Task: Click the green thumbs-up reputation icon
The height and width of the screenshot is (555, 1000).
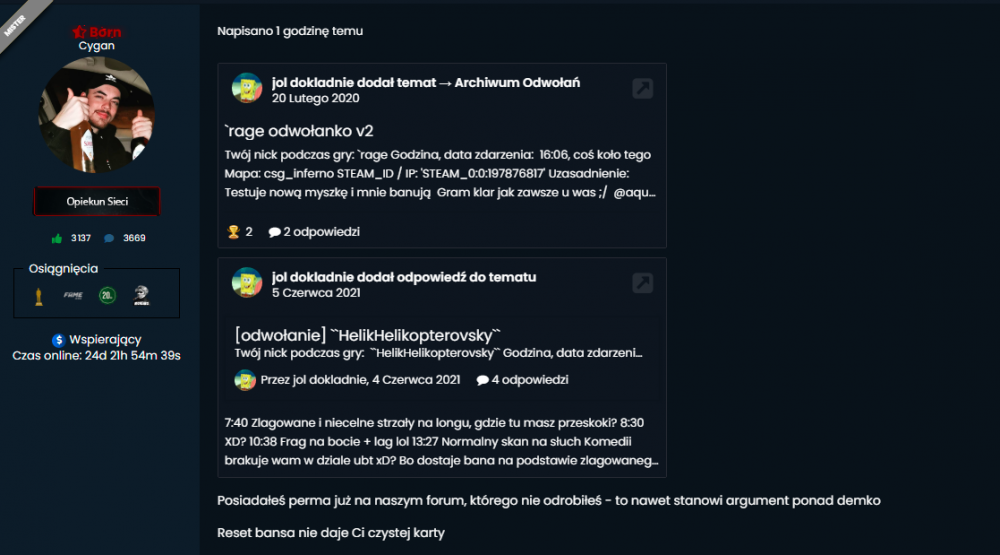Action: pos(57,239)
